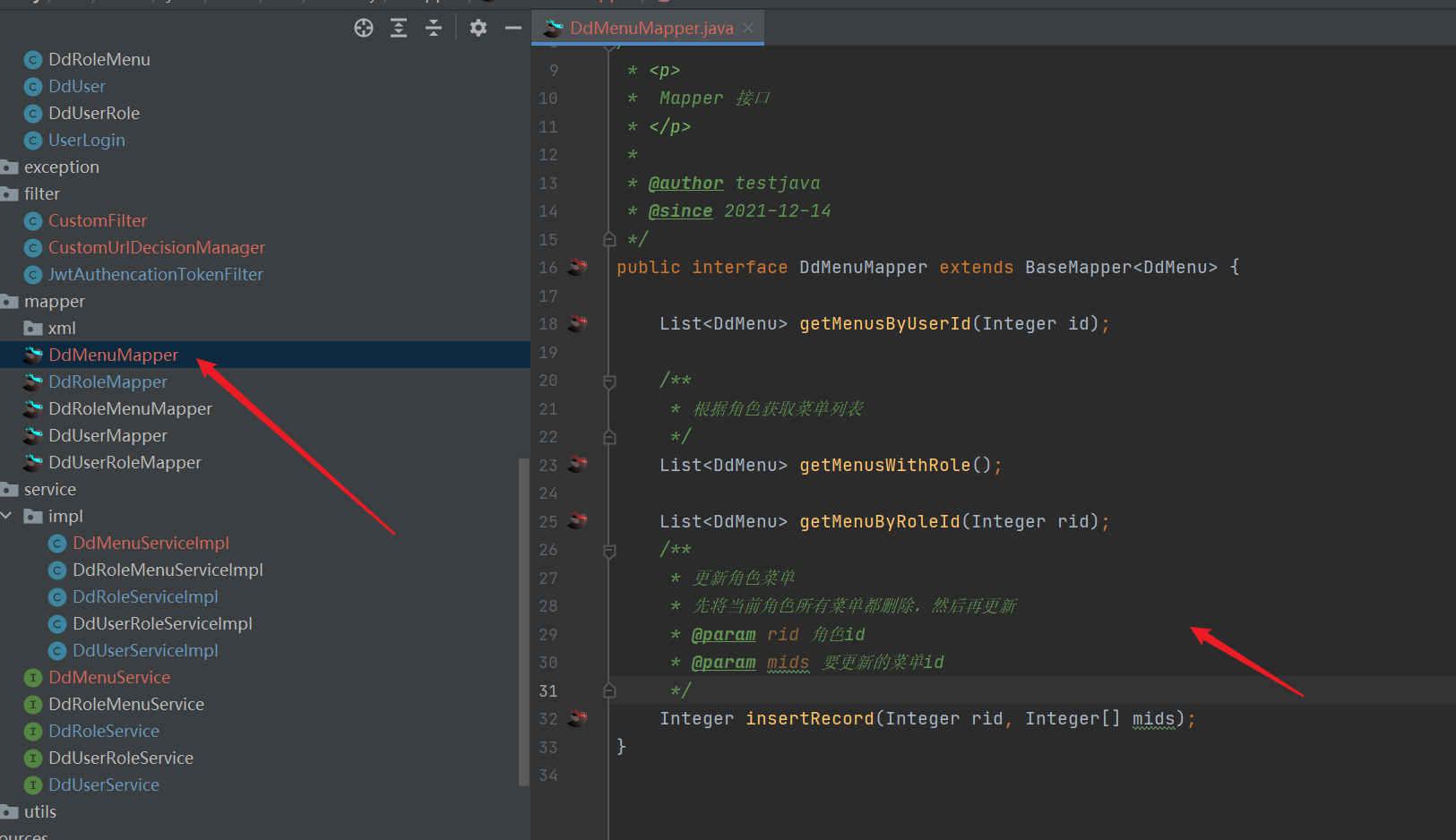Click gutter icon beside getMenusByUserId method
1456x840 pixels.
[578, 322]
